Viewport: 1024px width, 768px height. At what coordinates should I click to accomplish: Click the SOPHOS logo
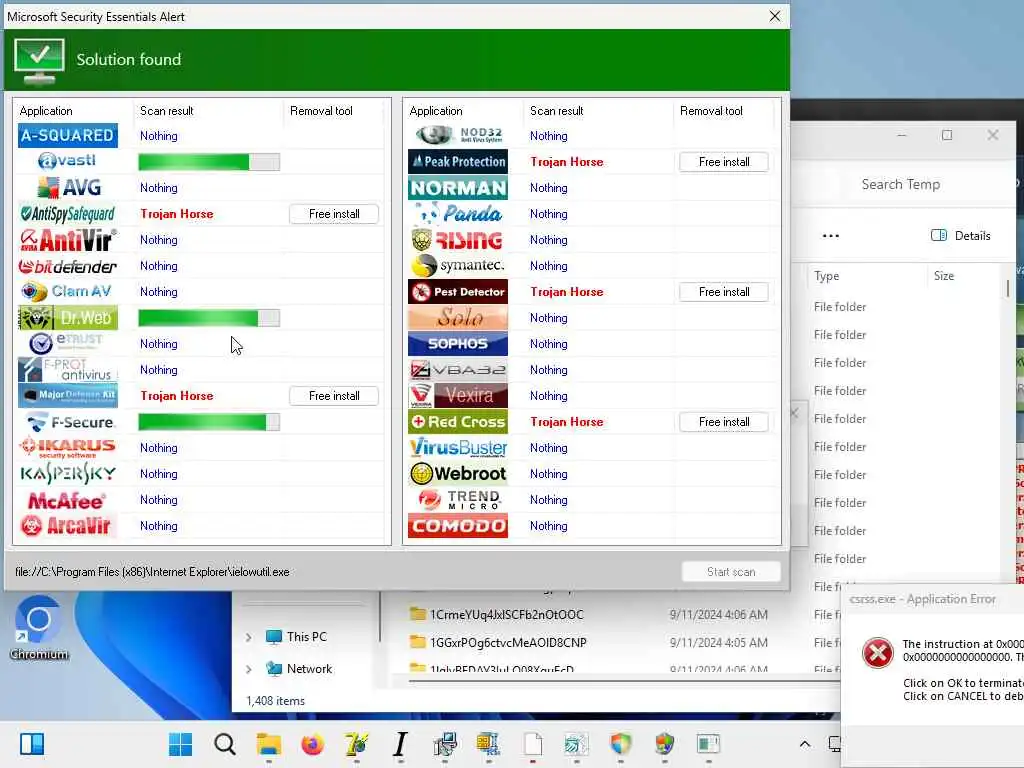tap(458, 344)
